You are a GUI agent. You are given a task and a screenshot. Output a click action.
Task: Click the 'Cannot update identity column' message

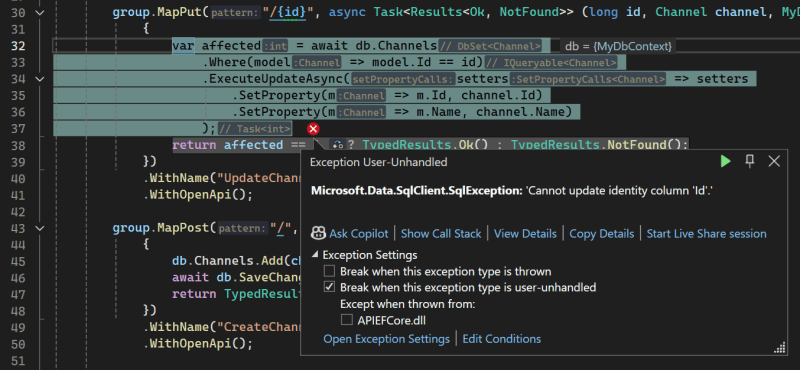tap(619, 191)
